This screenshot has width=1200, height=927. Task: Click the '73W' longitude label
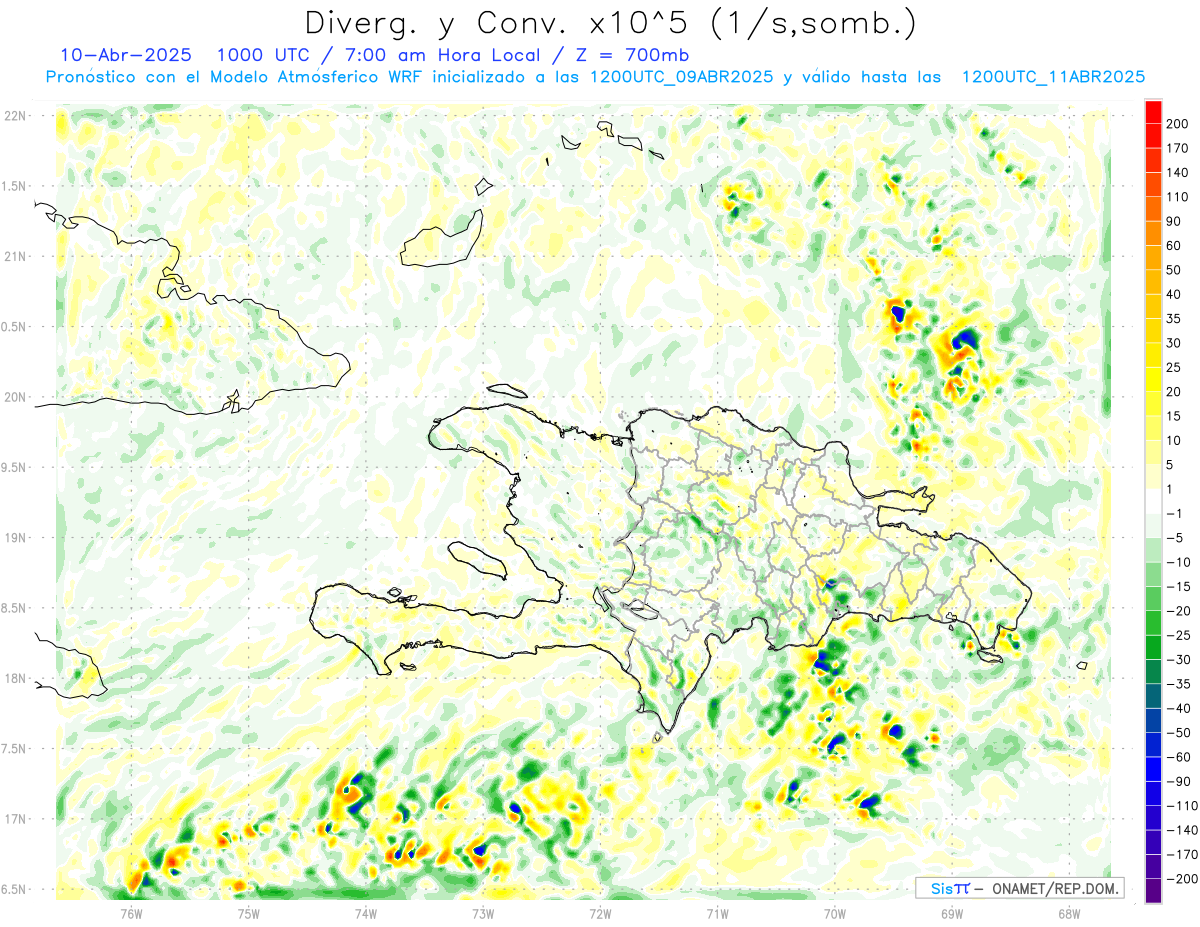point(483,914)
